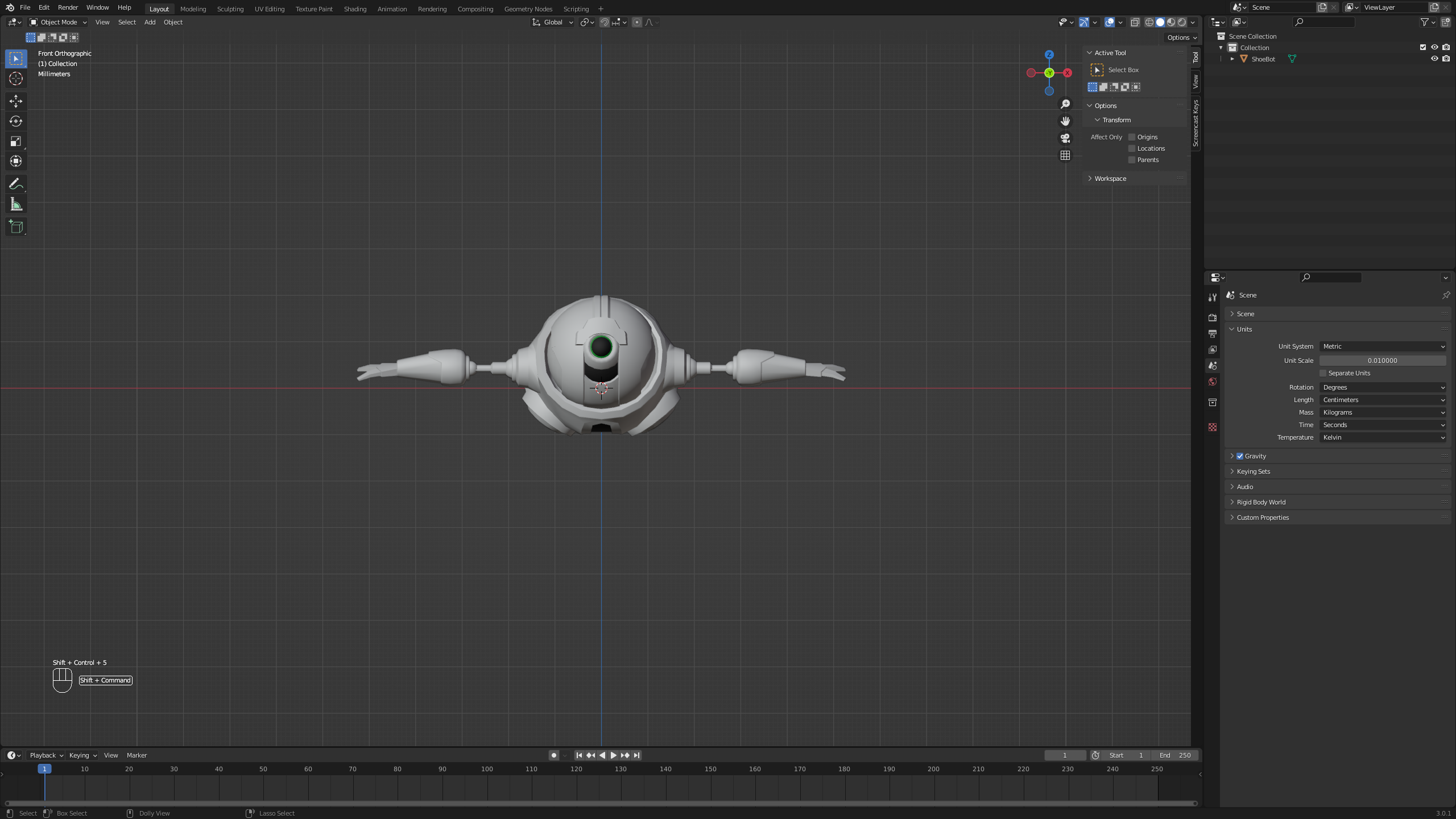Open the Render menu
Image resolution: width=1456 pixels, height=819 pixels.
[x=68, y=7]
